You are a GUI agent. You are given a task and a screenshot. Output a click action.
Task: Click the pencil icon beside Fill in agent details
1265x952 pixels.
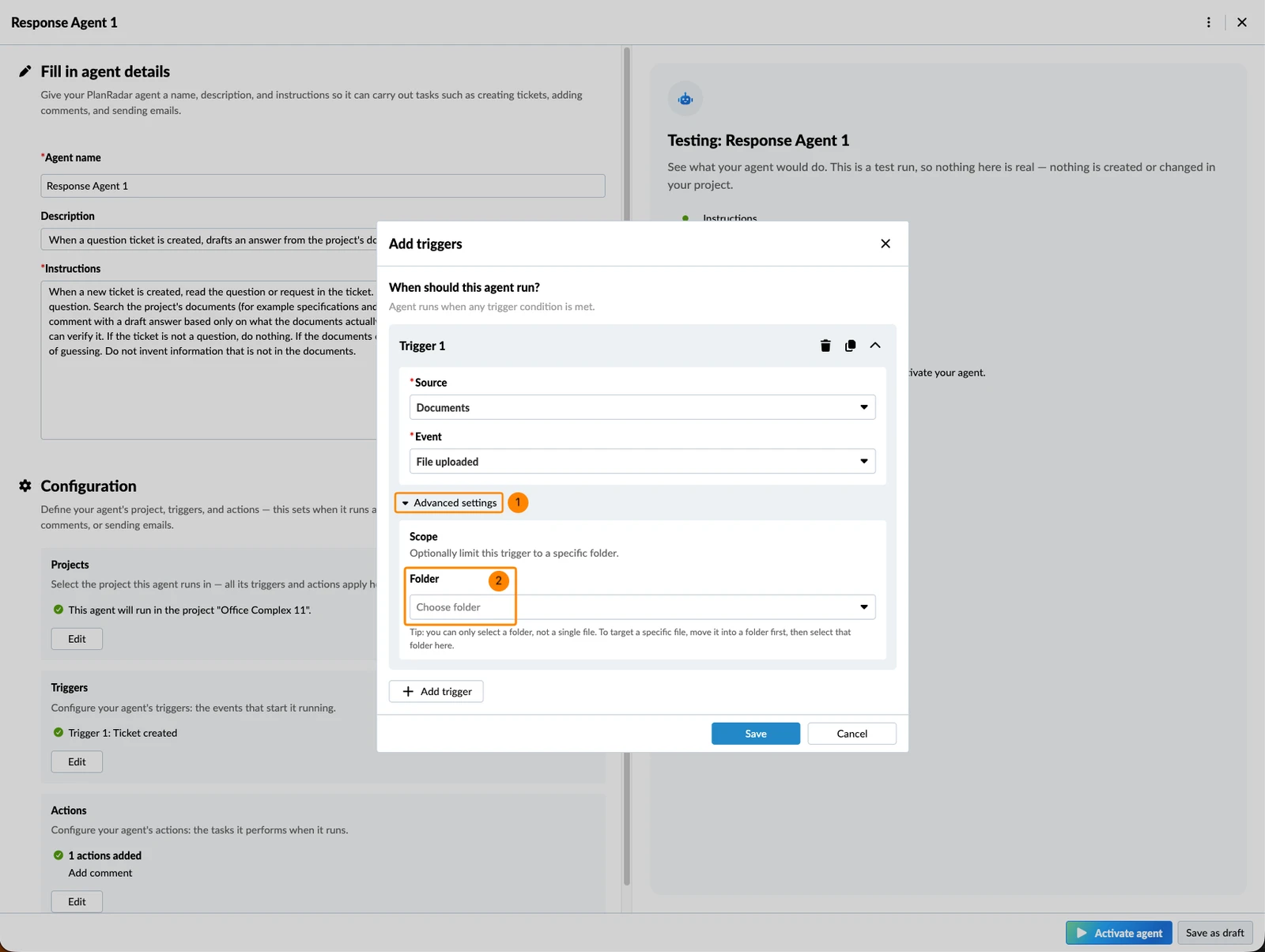[x=25, y=71]
